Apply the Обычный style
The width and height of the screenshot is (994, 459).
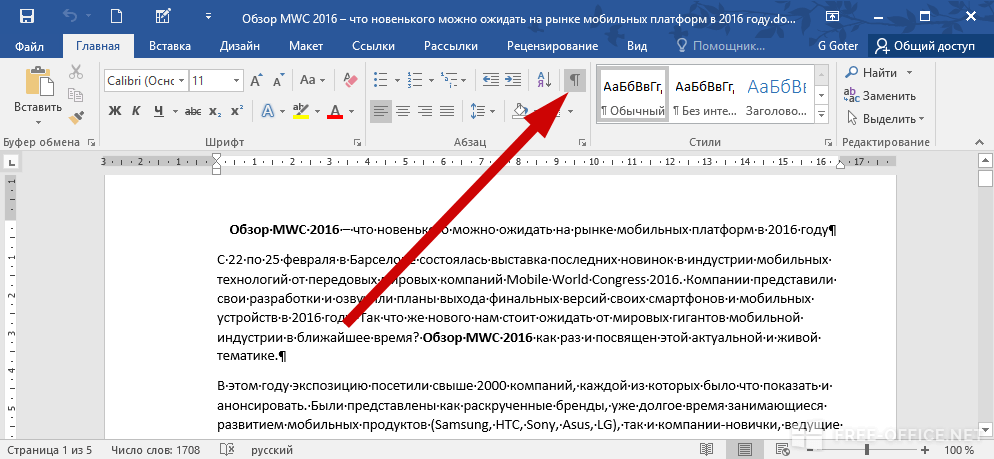click(633, 93)
